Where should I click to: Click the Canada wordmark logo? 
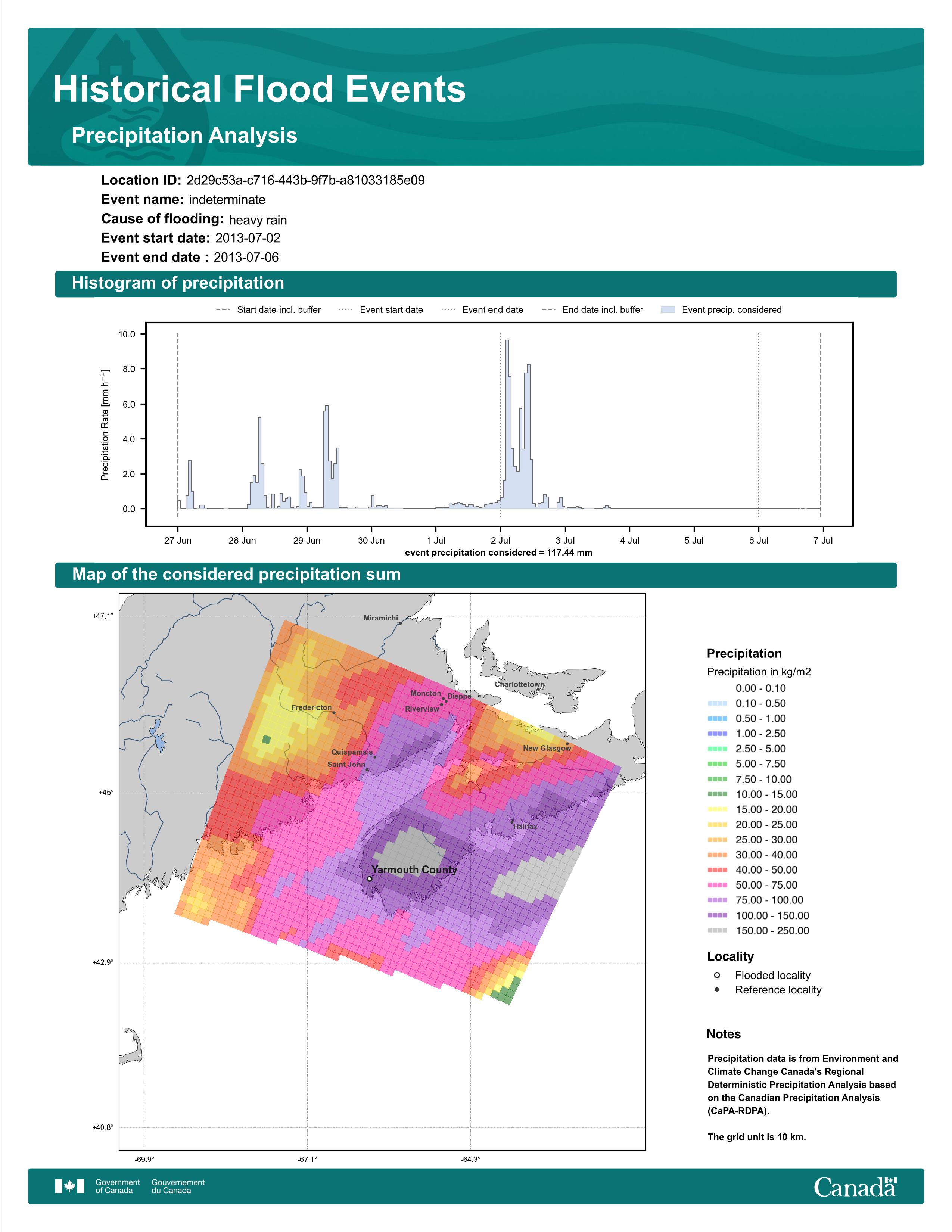pyautogui.click(x=855, y=1187)
